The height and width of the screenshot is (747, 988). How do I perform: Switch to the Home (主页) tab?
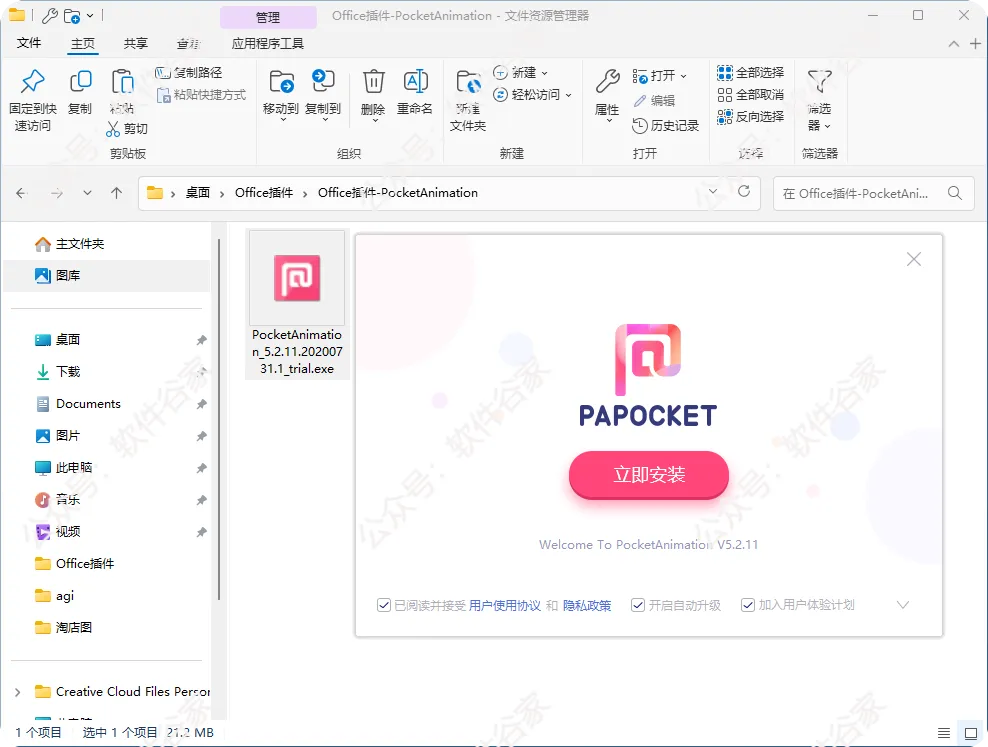[x=83, y=43]
